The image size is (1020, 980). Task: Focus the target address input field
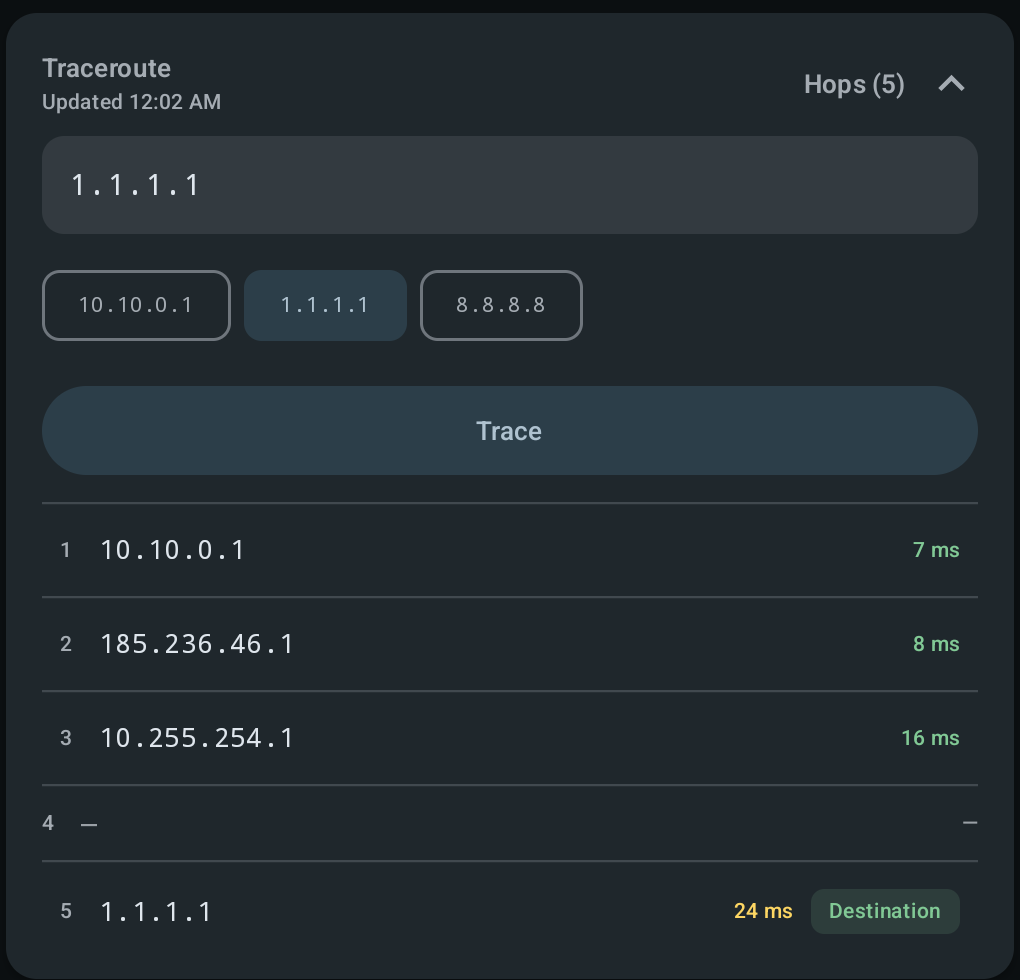tap(509, 185)
